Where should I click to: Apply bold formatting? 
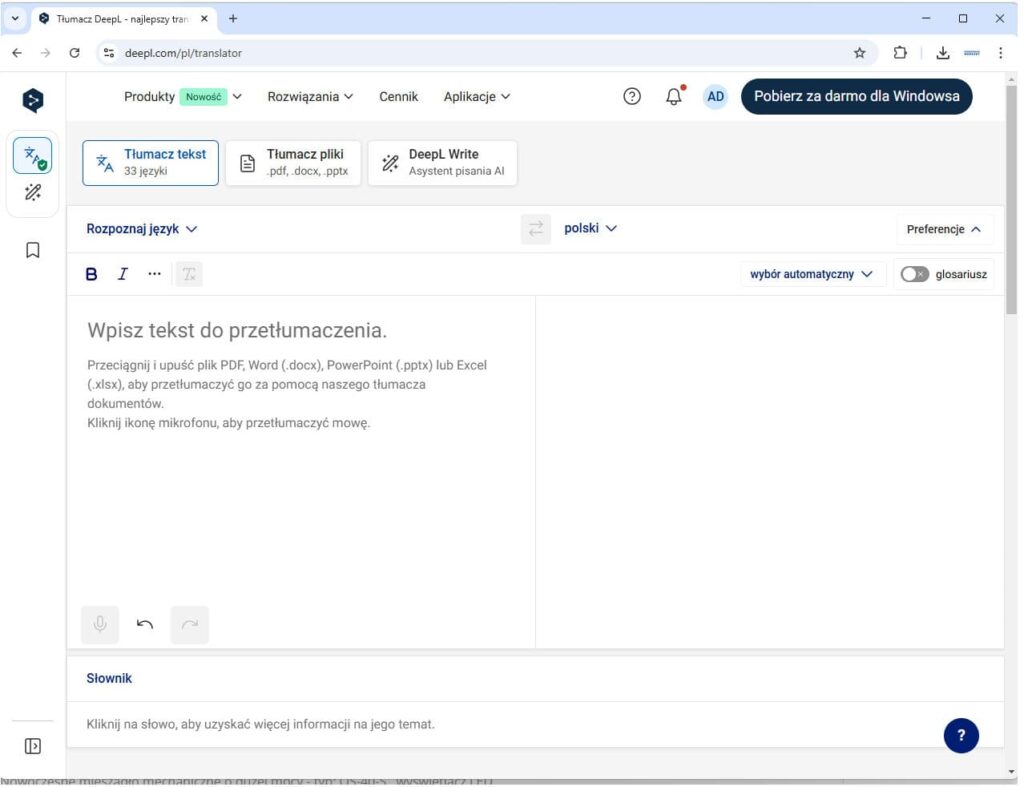pyautogui.click(x=92, y=274)
